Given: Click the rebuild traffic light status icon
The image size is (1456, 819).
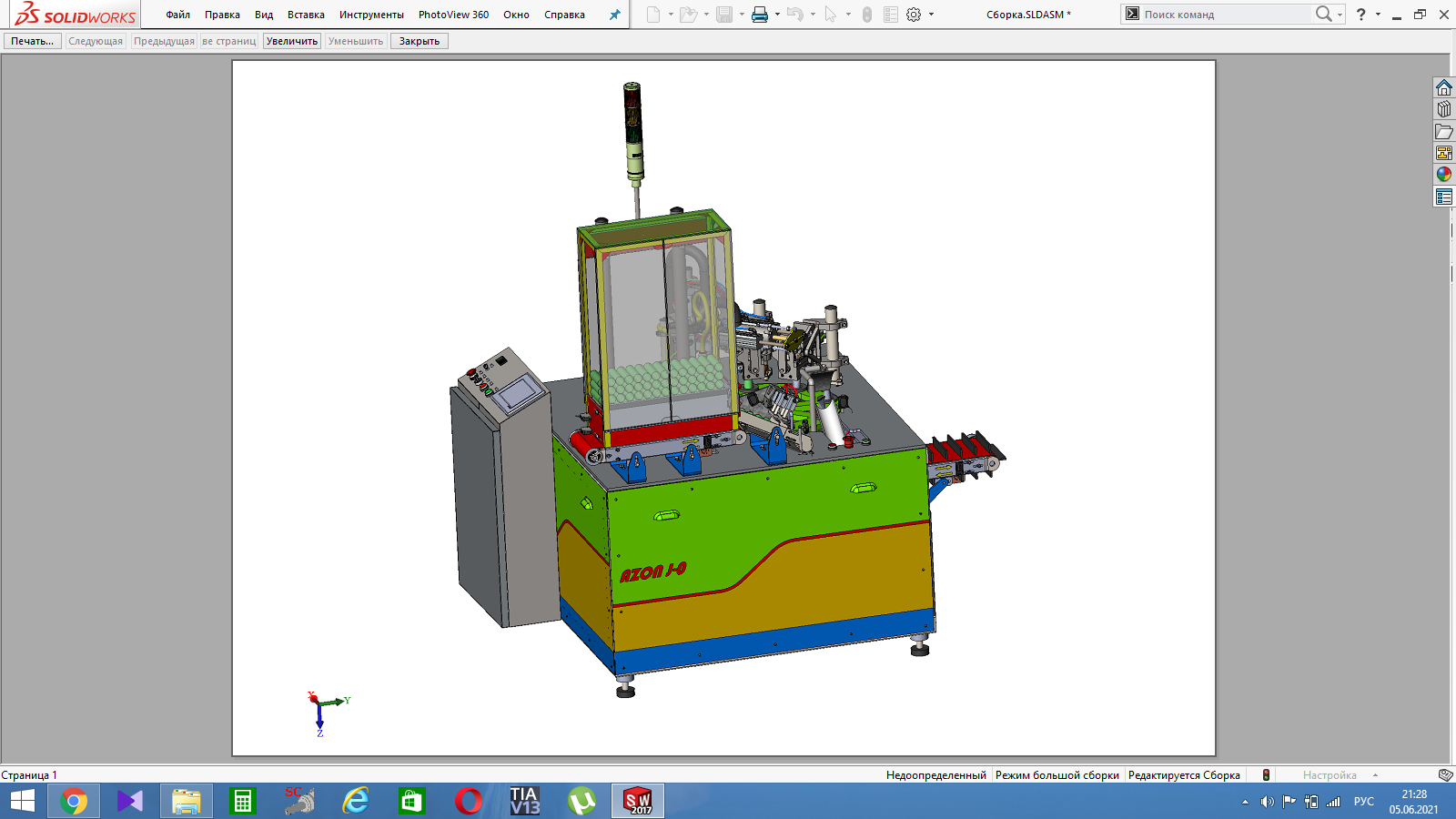Looking at the screenshot, I should tap(1266, 775).
